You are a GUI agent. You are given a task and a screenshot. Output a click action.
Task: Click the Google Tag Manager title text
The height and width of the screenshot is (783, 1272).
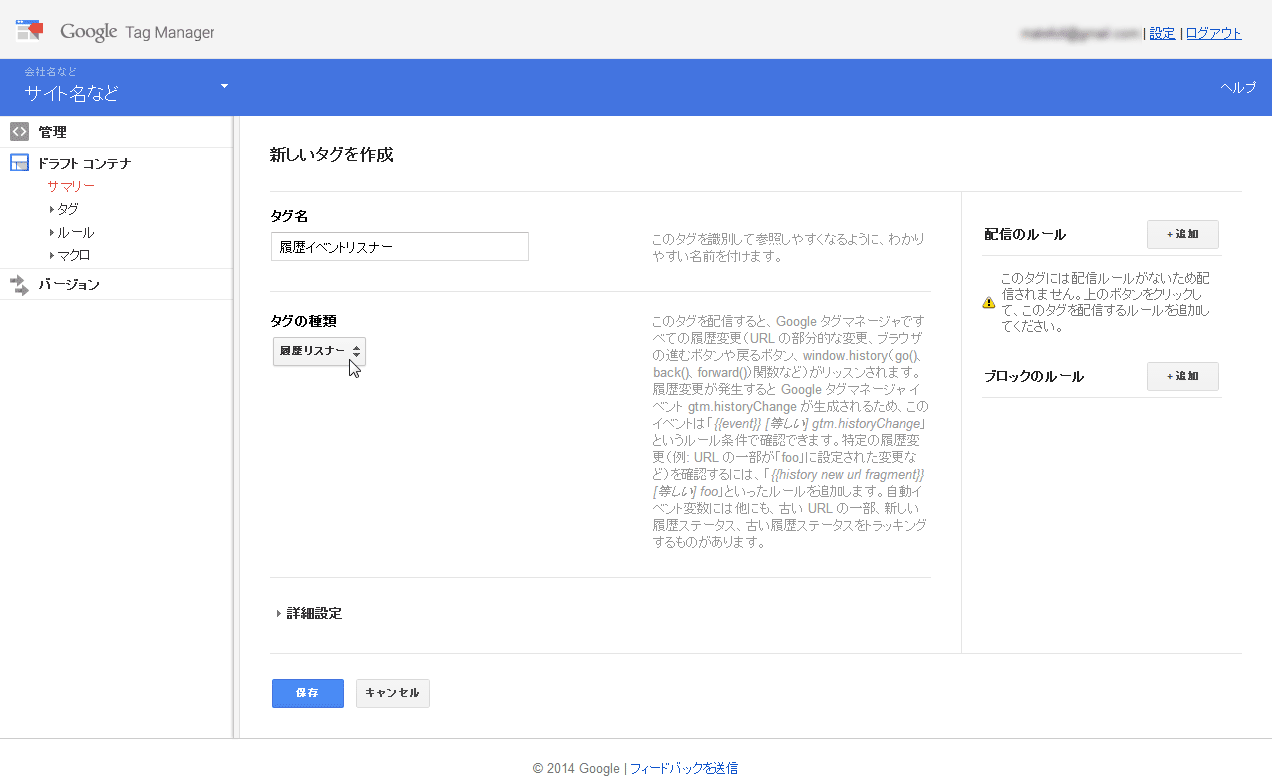(137, 32)
